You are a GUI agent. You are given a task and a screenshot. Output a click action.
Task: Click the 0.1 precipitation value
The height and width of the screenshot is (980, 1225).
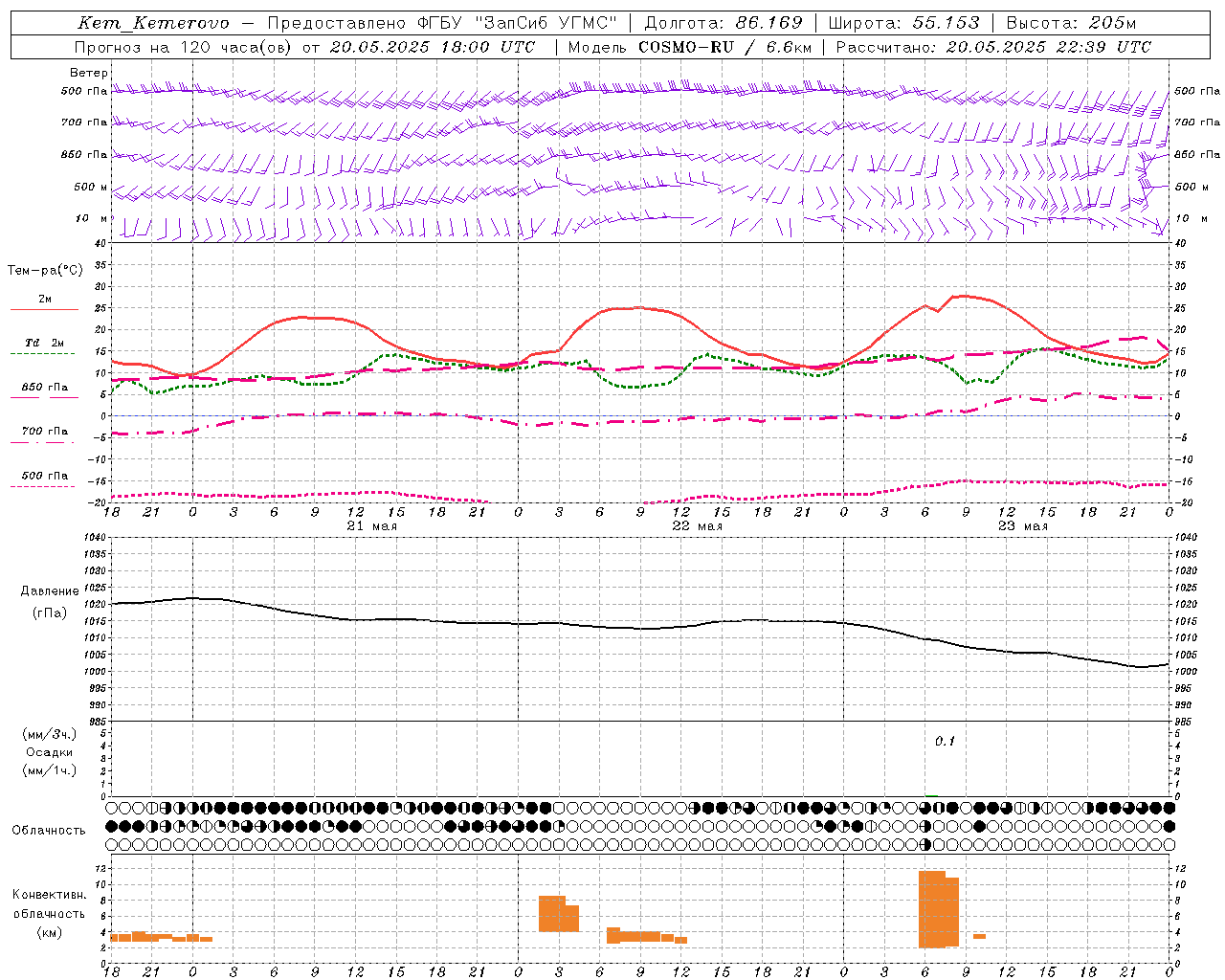coord(945,742)
